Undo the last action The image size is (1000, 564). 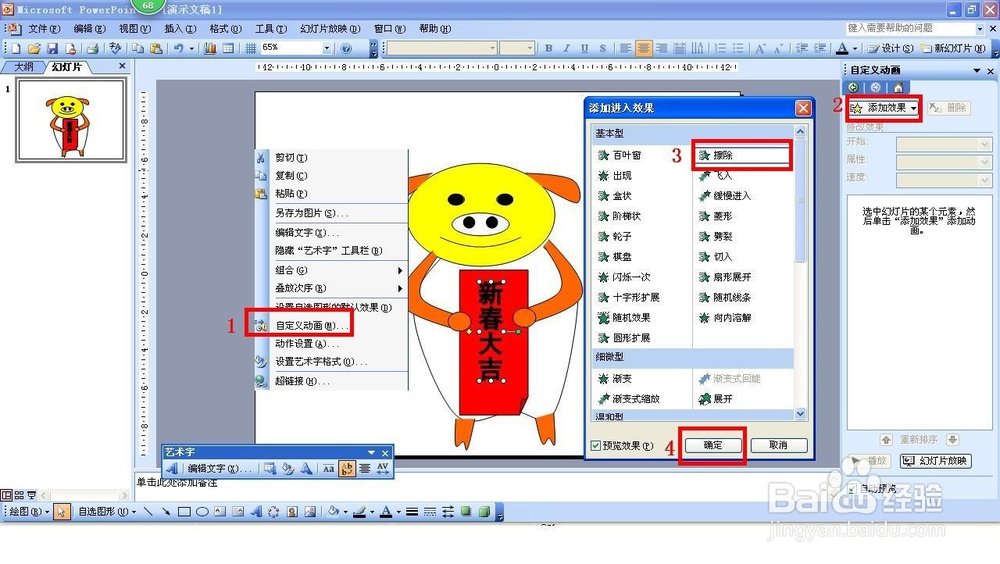tap(179, 48)
